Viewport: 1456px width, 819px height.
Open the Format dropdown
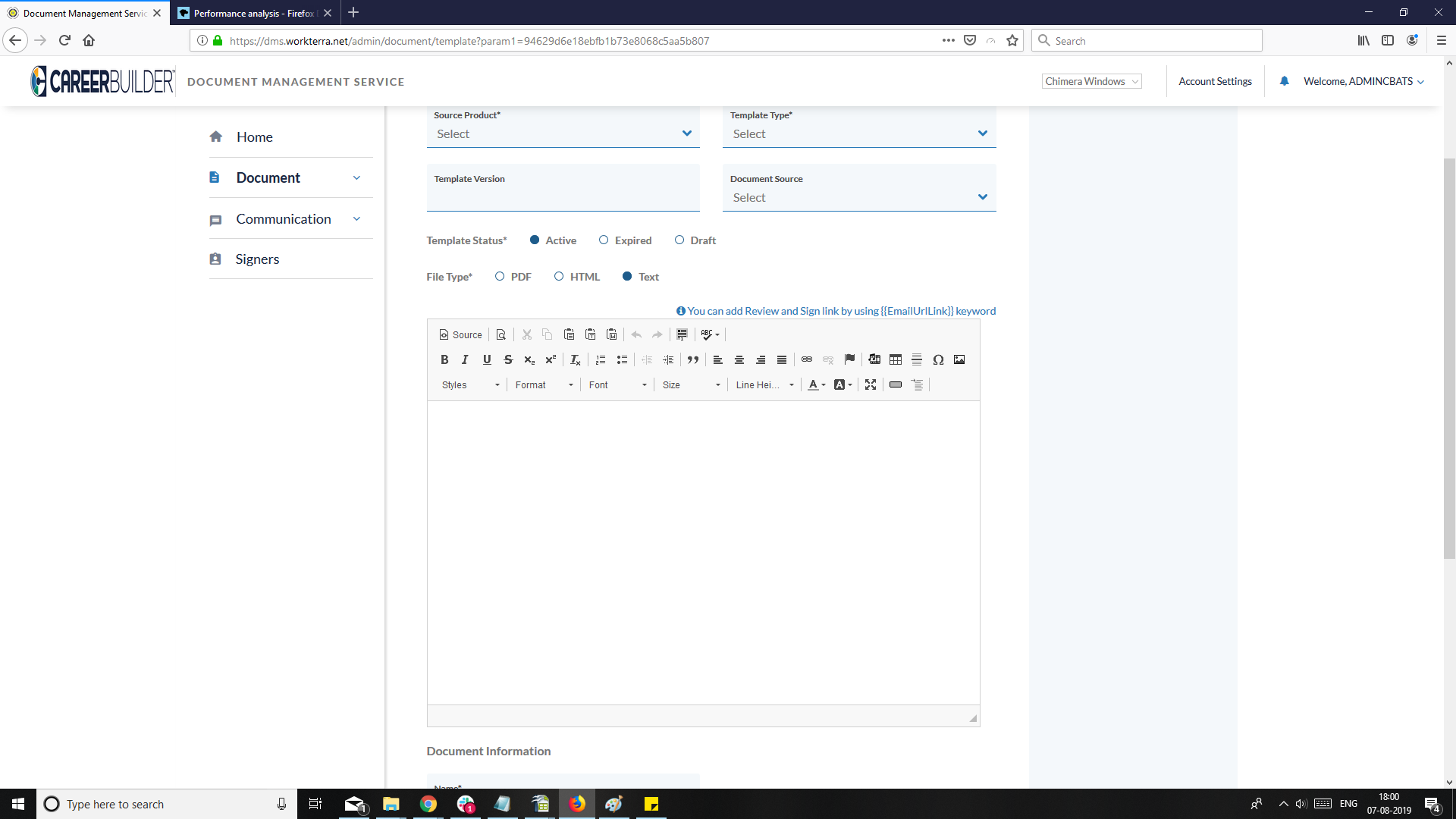tap(544, 385)
